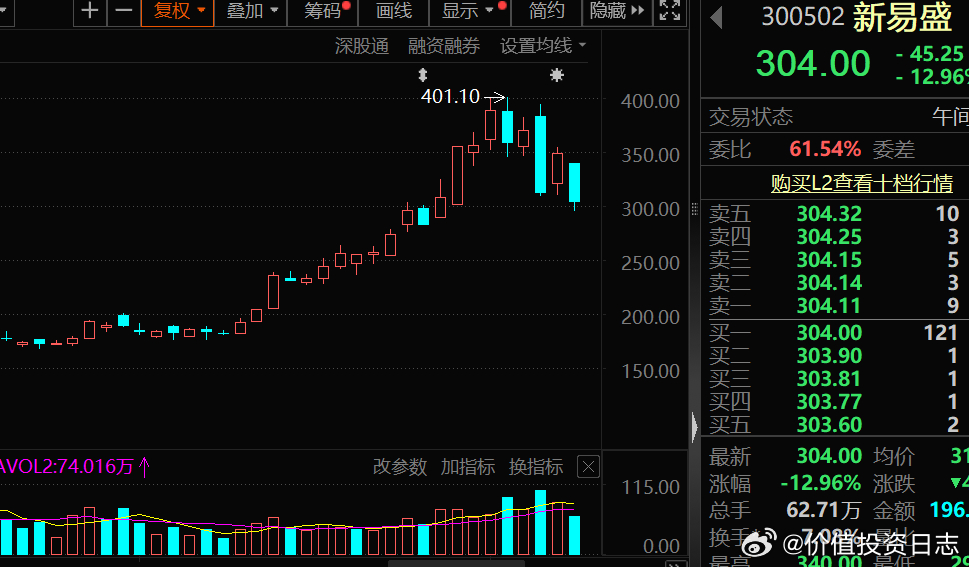Click the 买三 price 303.81
This screenshot has width=969, height=567.
tap(829, 379)
